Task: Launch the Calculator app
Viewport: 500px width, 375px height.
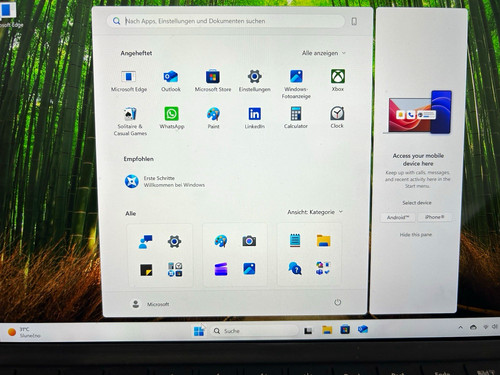Action: point(296,118)
